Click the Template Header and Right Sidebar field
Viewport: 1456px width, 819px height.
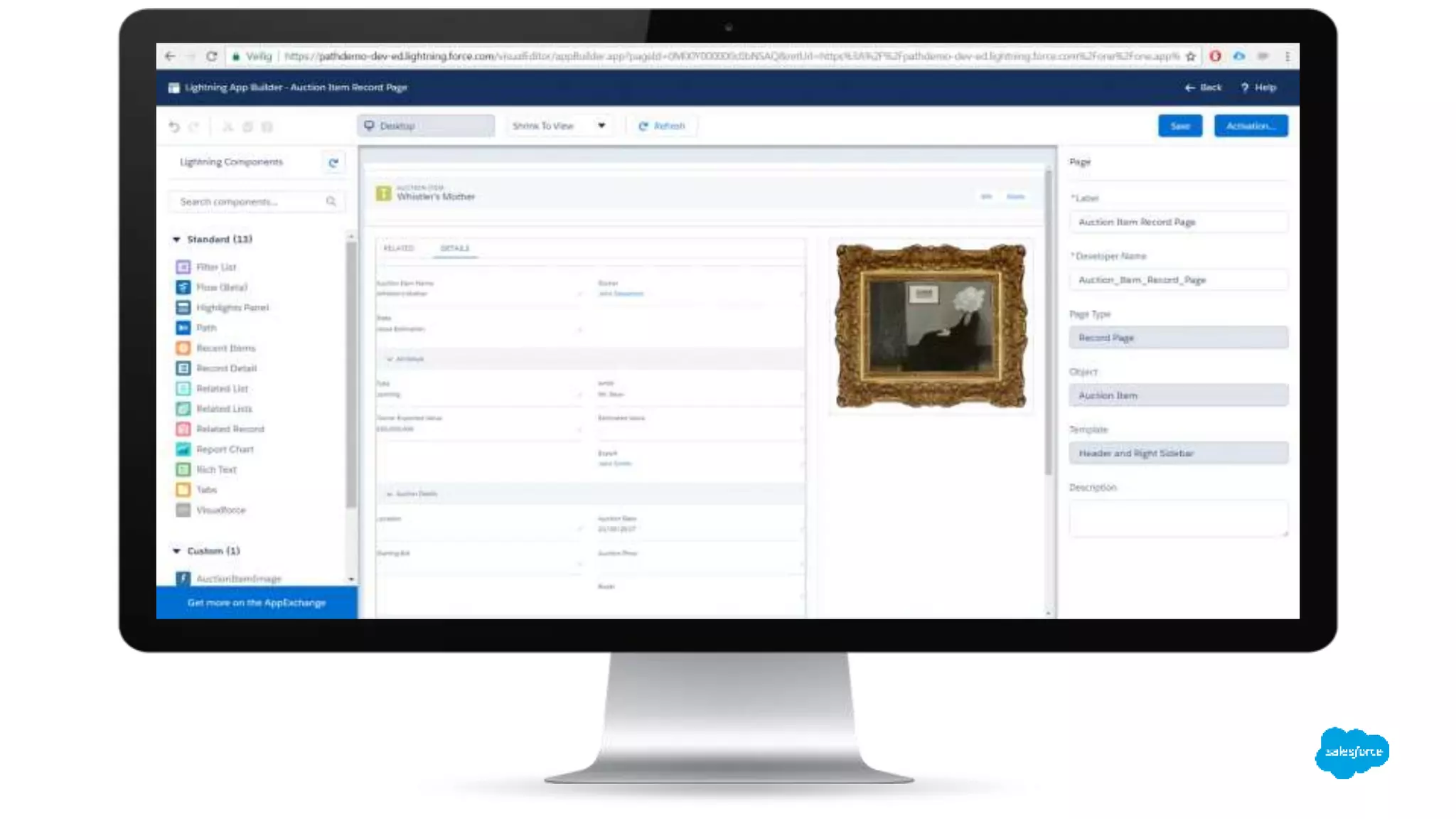(x=1178, y=453)
